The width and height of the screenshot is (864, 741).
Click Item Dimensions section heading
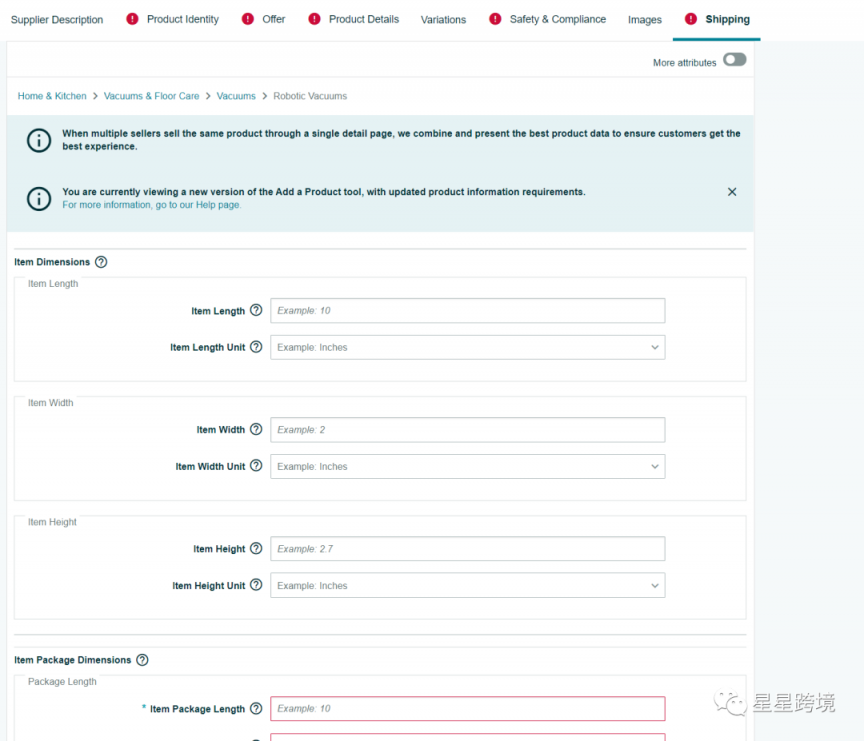(52, 262)
